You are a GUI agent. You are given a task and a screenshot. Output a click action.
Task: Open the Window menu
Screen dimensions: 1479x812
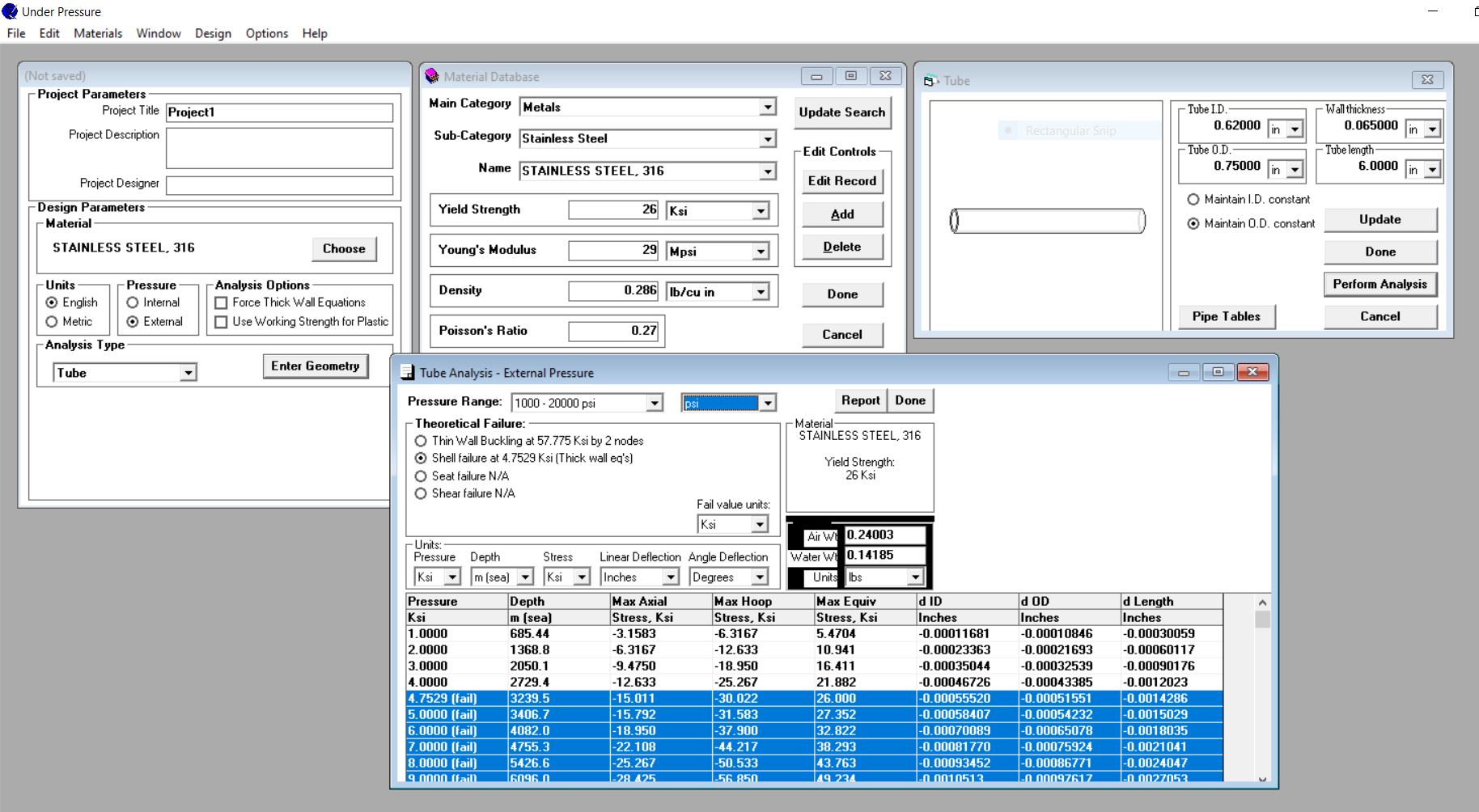coord(159,33)
